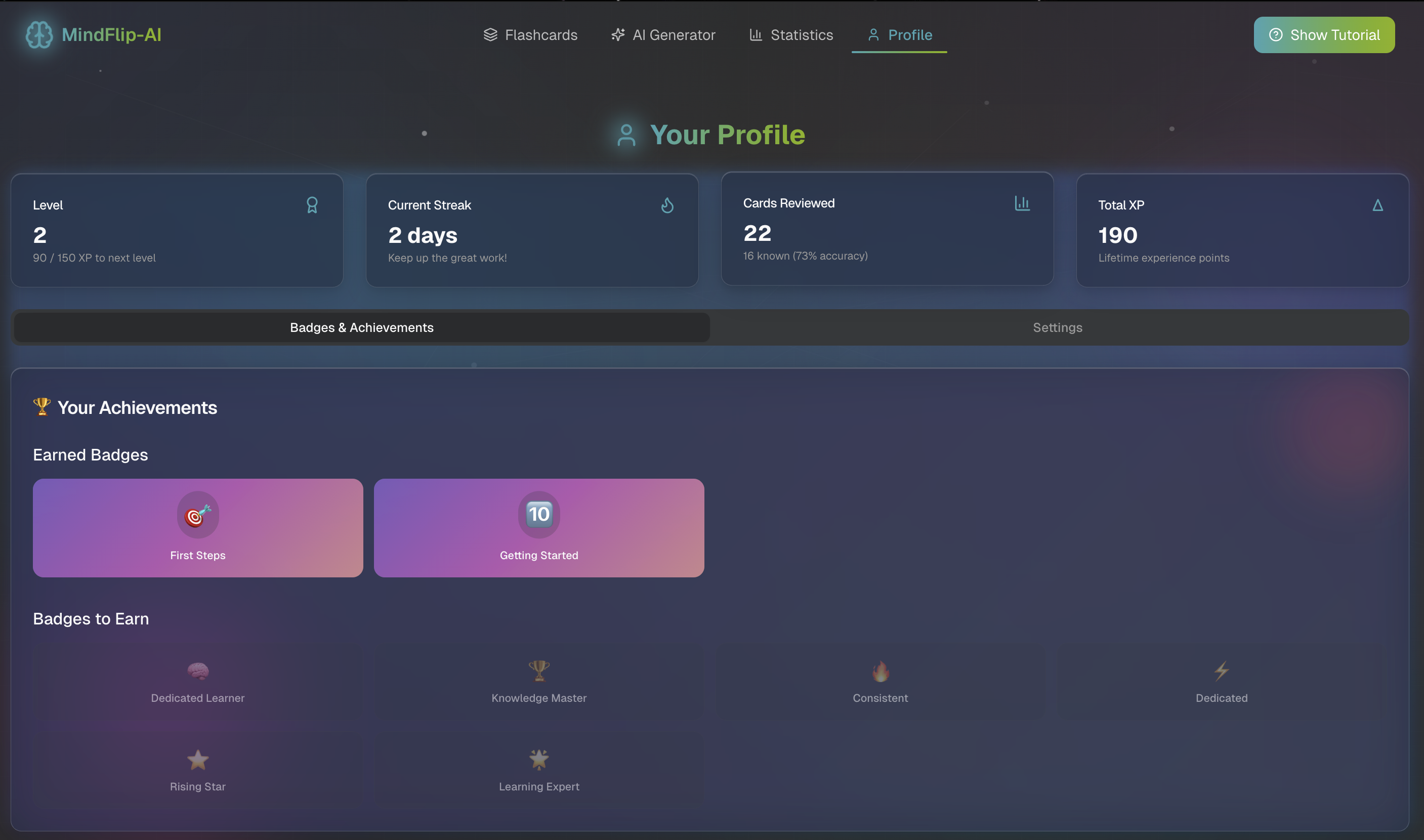This screenshot has height=840, width=1424.
Task: Select the Badges & Achievements tab
Action: 362,328
